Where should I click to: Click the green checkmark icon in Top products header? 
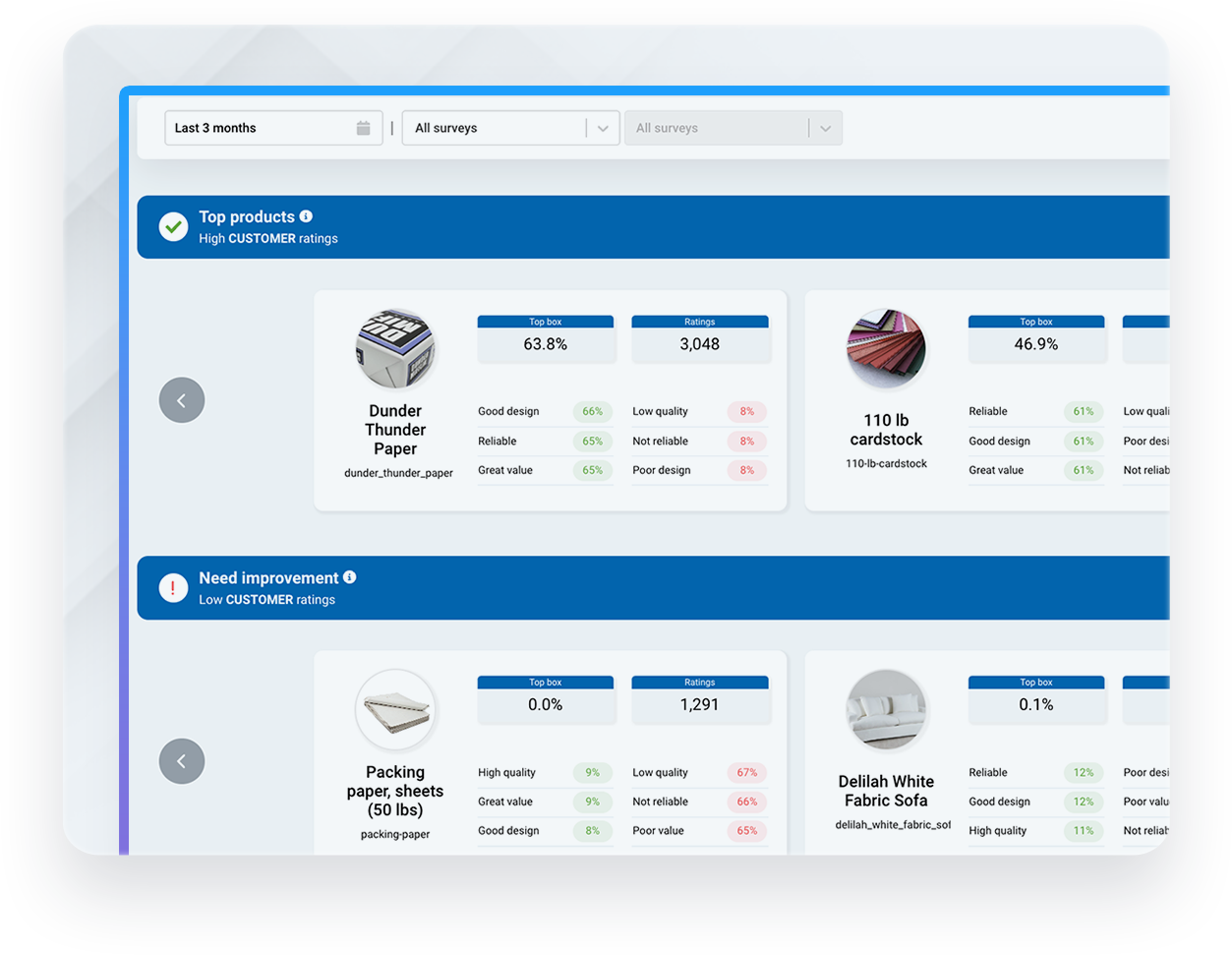pos(174,227)
